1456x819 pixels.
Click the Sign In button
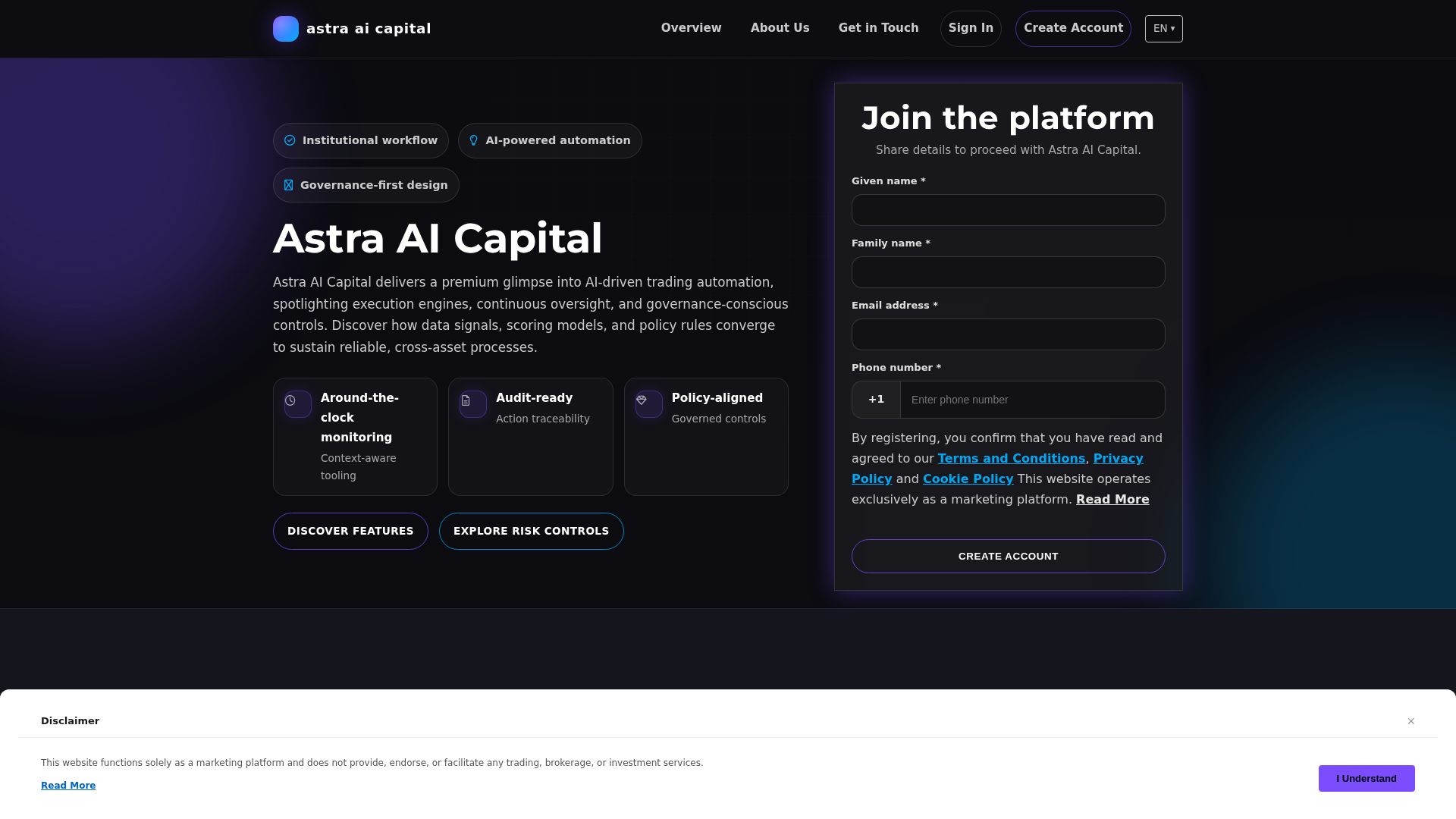[x=971, y=29]
